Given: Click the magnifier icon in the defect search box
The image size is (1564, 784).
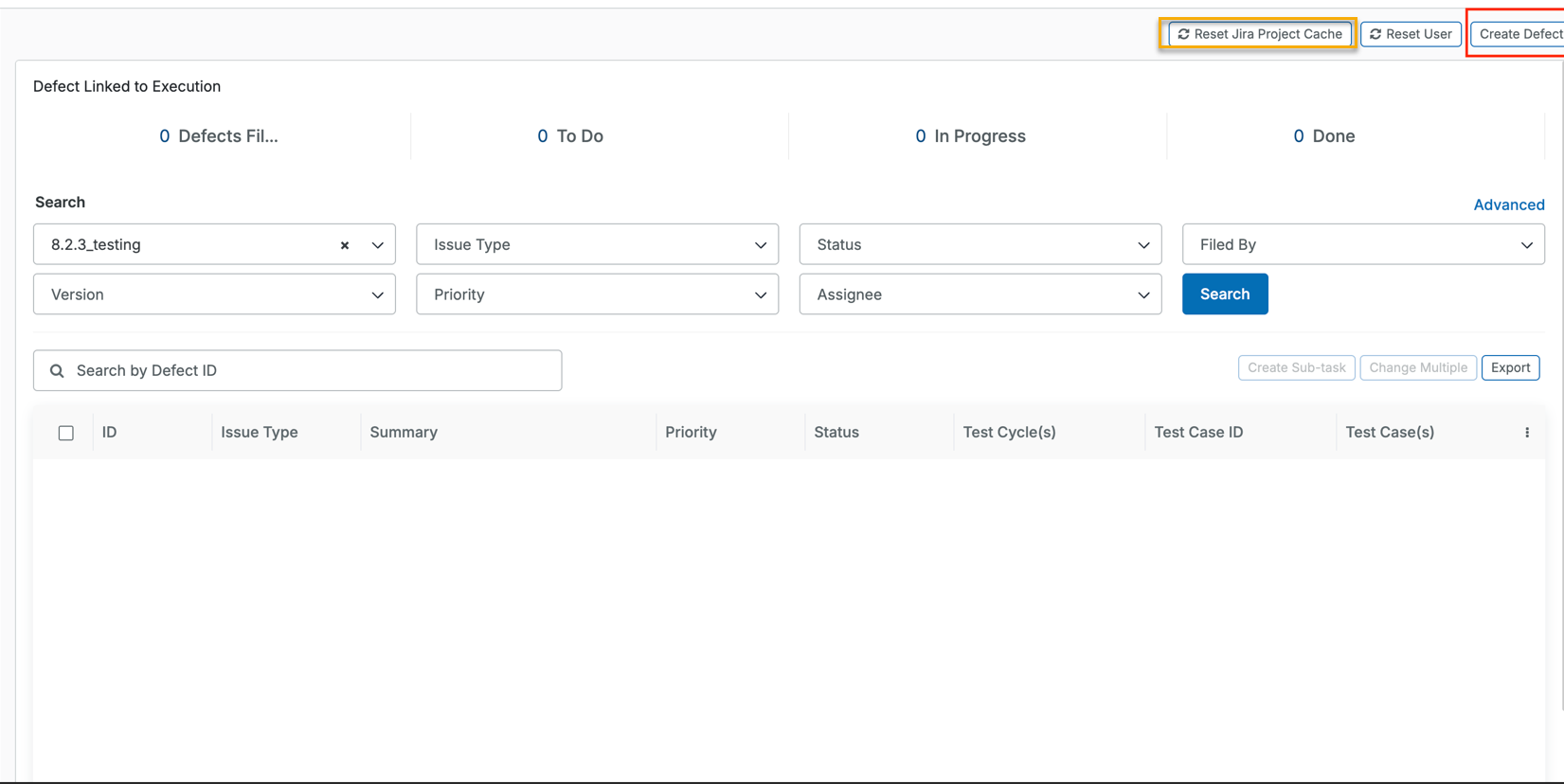Looking at the screenshot, I should tap(57, 371).
